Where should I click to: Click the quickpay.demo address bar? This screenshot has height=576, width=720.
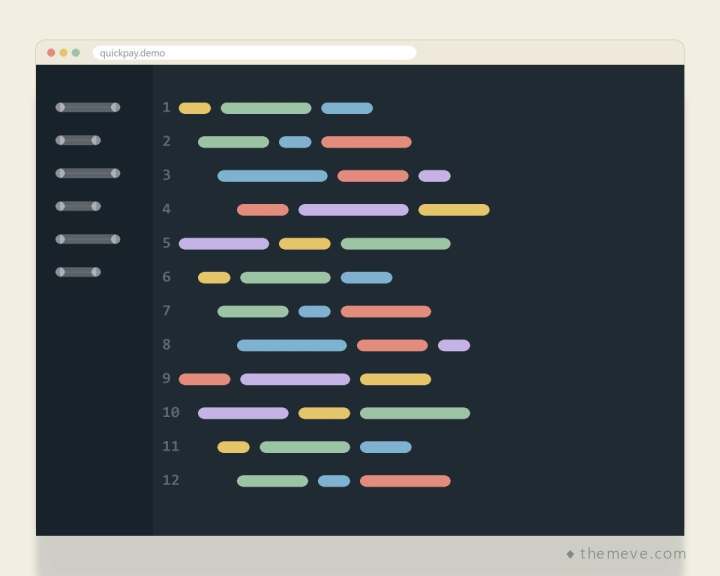pos(254,53)
